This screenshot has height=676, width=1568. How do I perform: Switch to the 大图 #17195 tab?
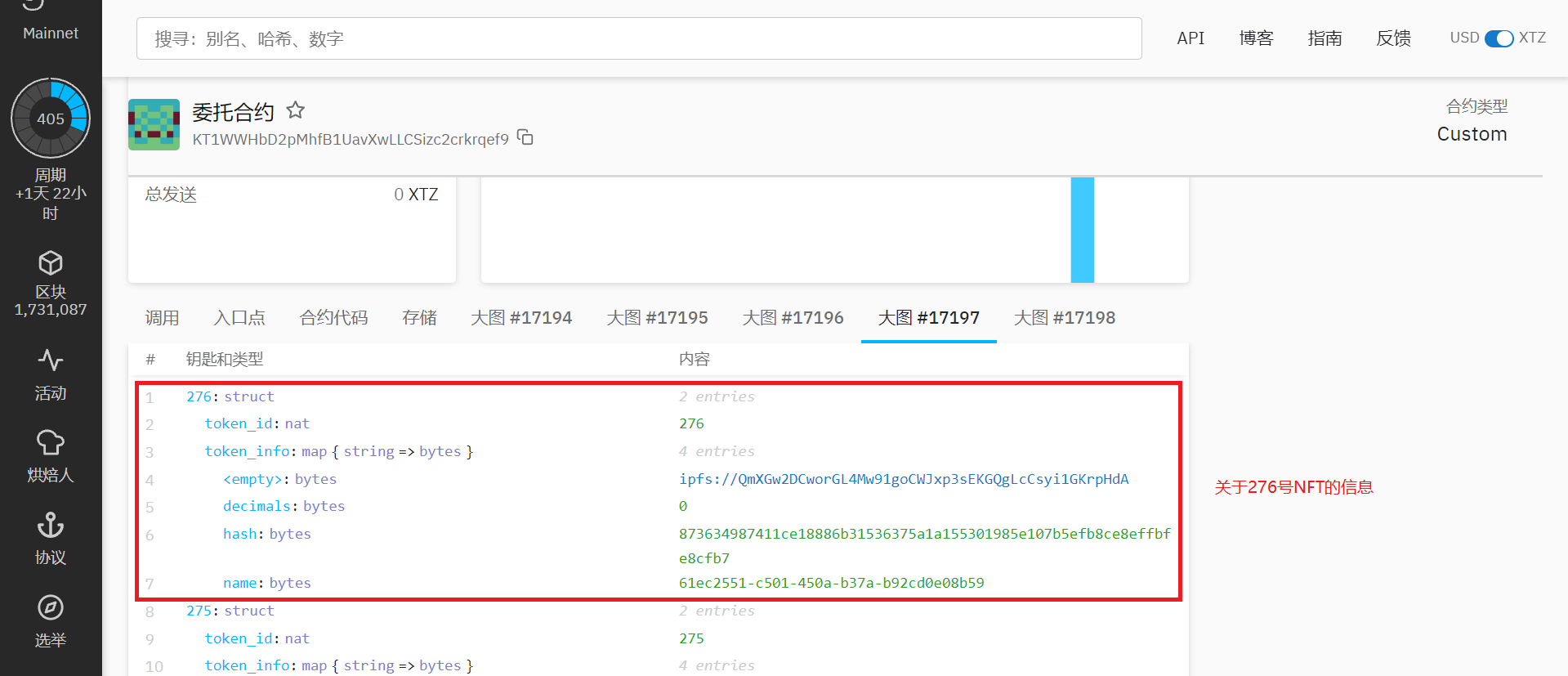point(657,318)
